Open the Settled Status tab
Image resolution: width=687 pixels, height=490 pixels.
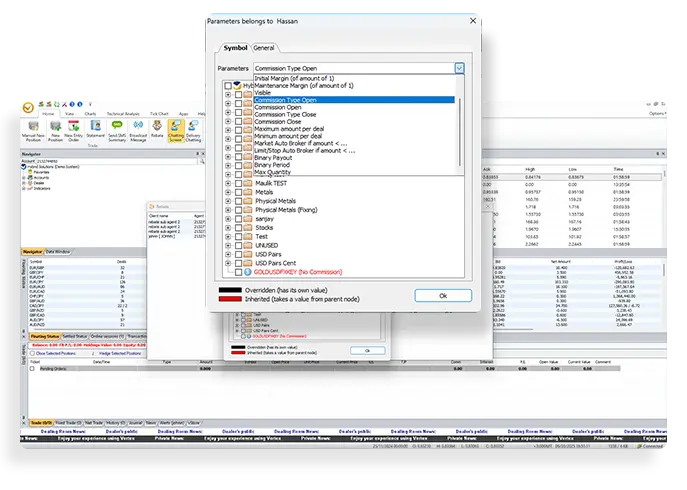74,336
